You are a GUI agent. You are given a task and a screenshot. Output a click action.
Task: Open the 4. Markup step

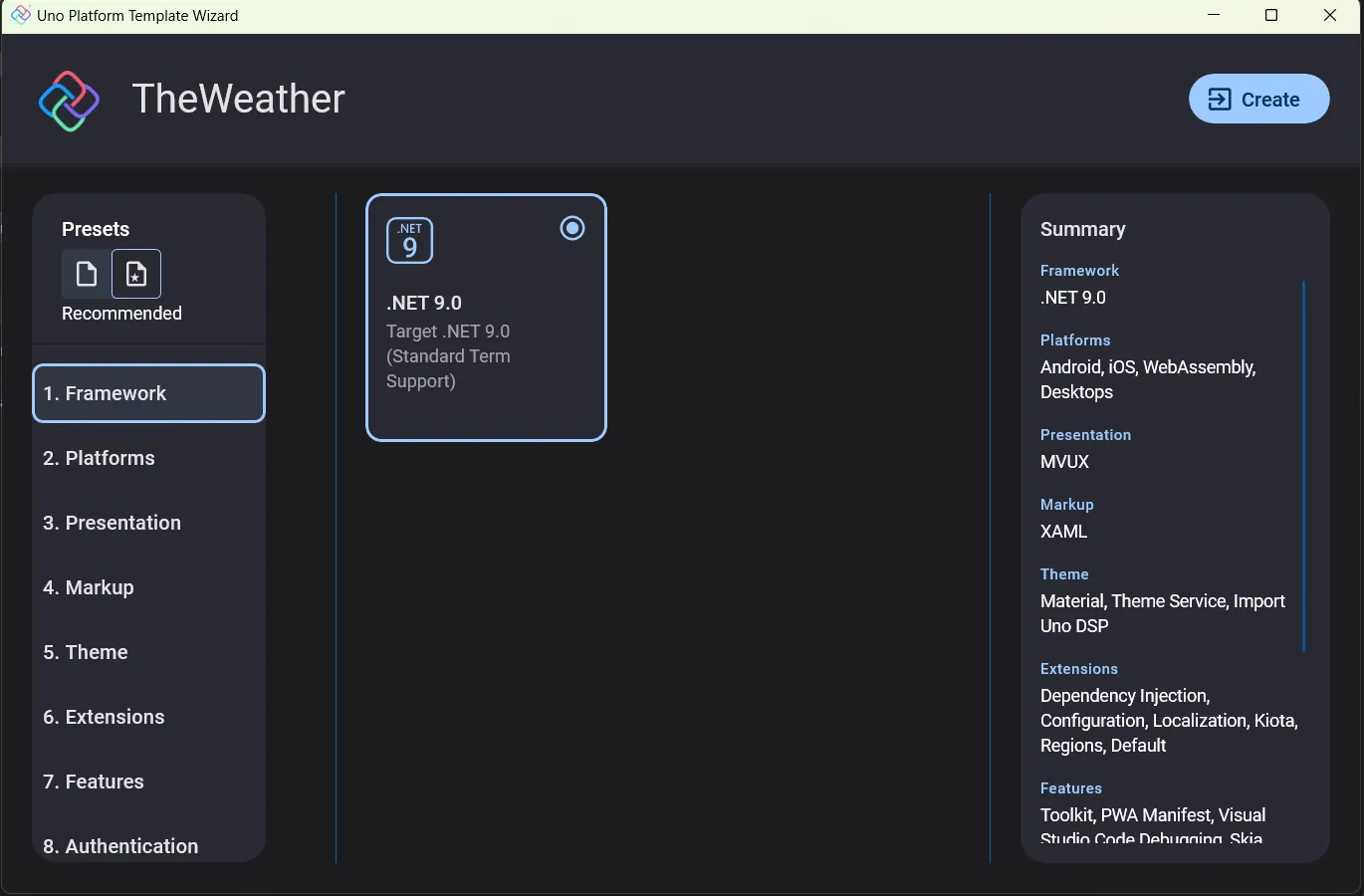pyautogui.click(x=149, y=587)
